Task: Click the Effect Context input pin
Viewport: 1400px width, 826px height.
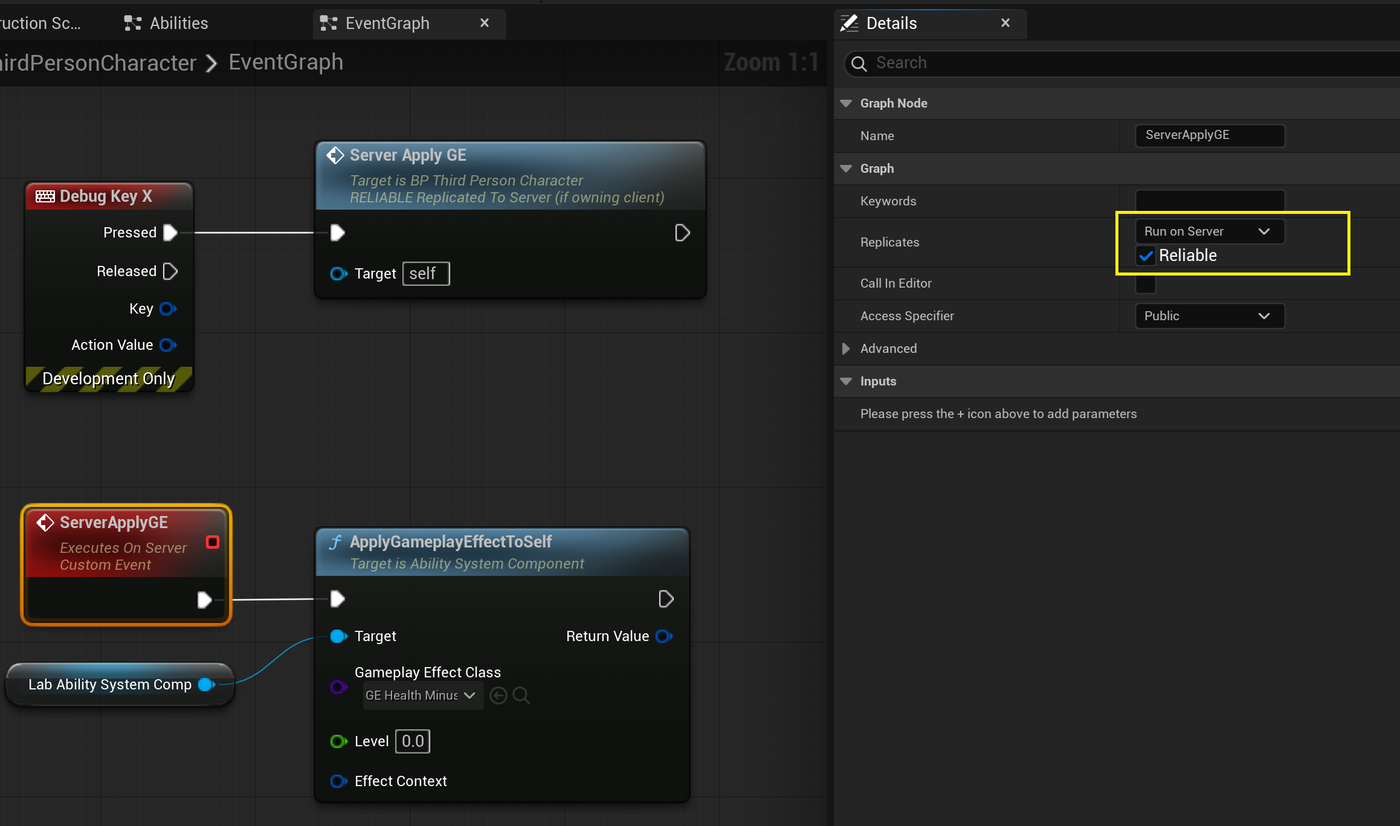Action: 338,781
